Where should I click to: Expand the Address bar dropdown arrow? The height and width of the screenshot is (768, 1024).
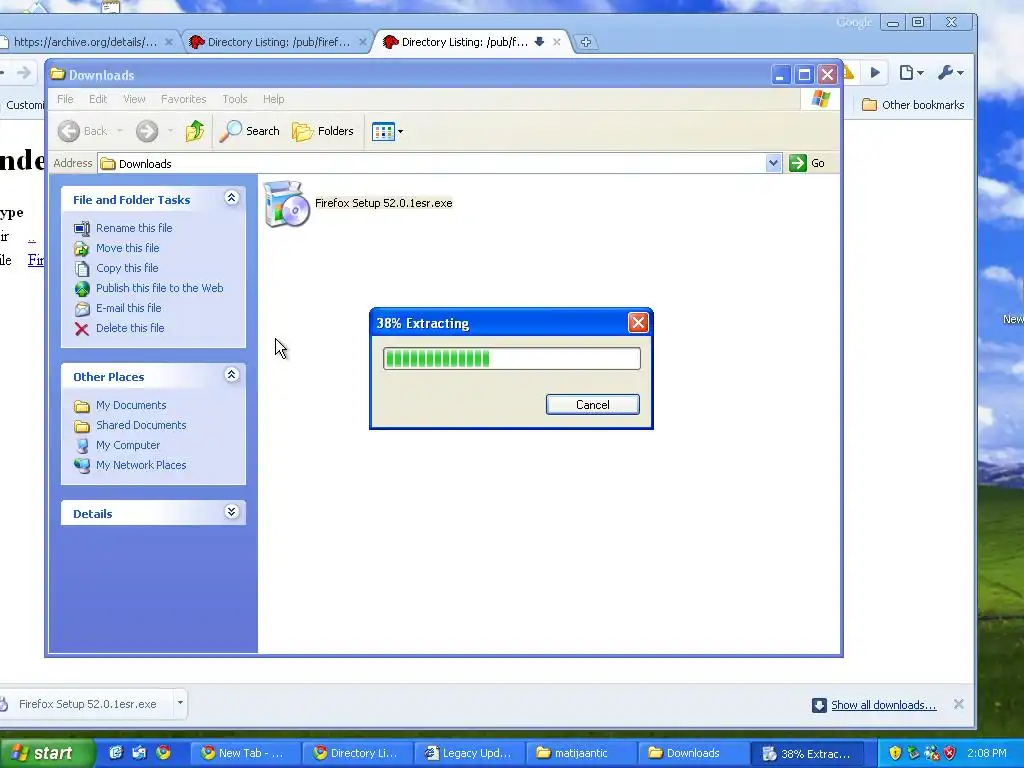[773, 163]
